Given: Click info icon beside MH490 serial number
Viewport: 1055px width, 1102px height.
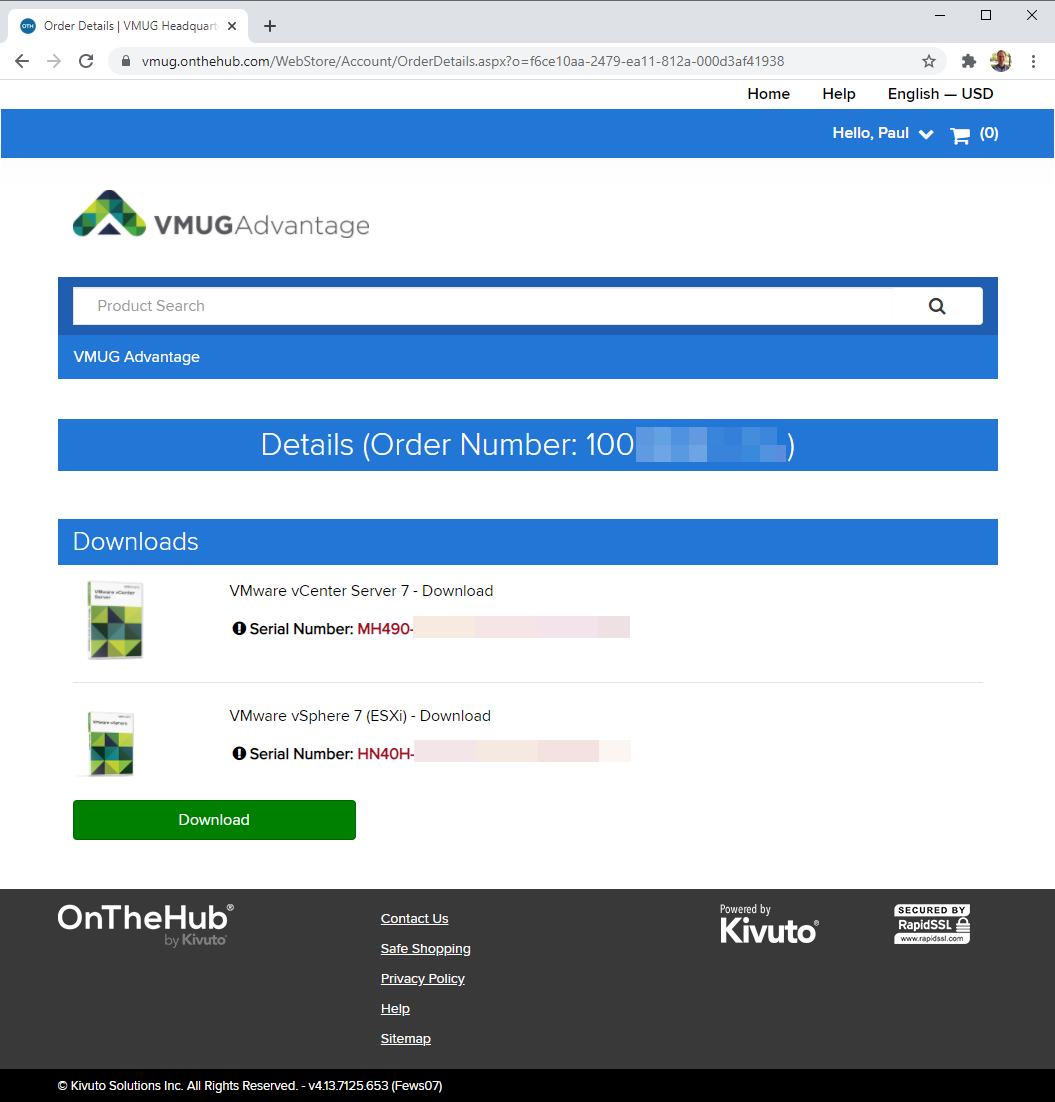Looking at the screenshot, I should [x=239, y=628].
